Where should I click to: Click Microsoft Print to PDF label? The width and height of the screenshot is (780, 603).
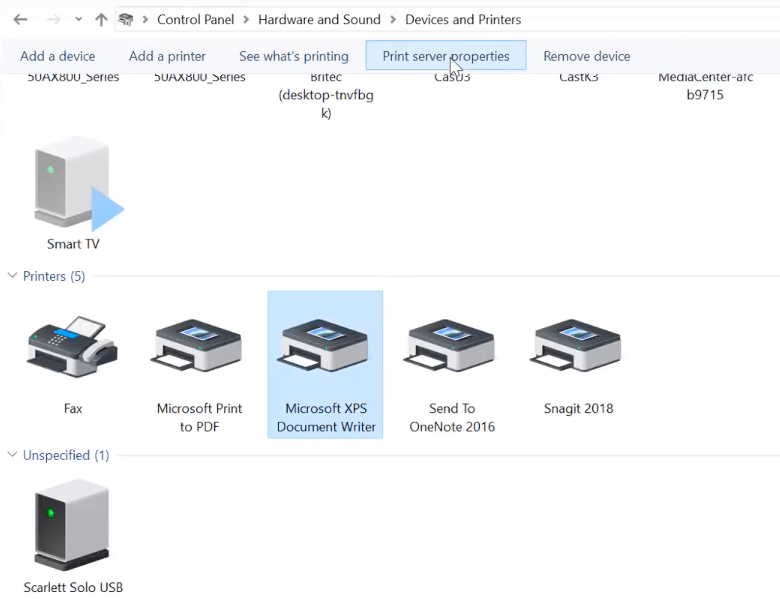(199, 417)
